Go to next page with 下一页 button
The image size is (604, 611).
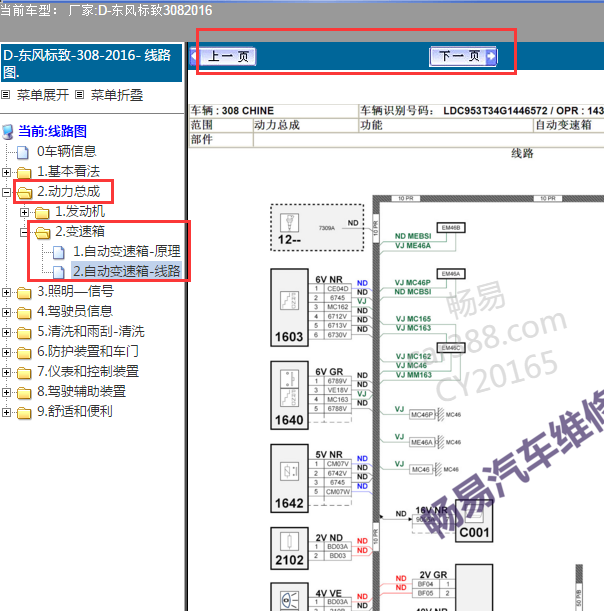(463, 57)
